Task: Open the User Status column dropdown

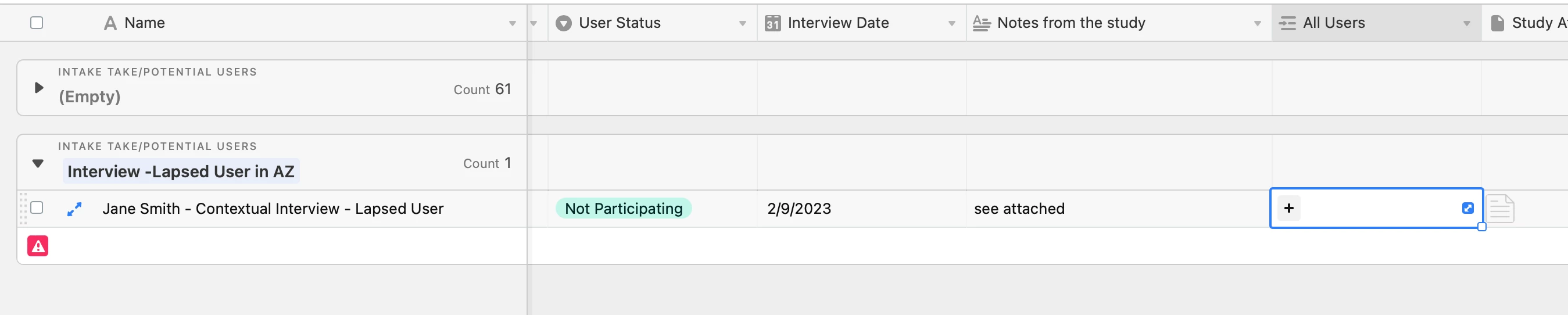Action: 743,23
